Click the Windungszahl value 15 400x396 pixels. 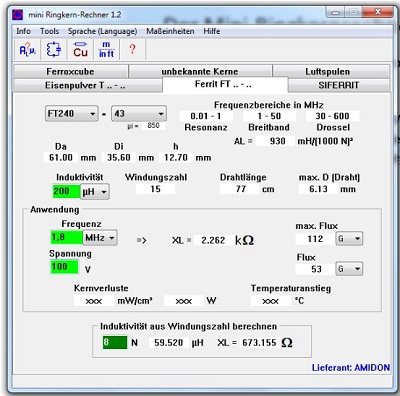pyautogui.click(x=155, y=189)
